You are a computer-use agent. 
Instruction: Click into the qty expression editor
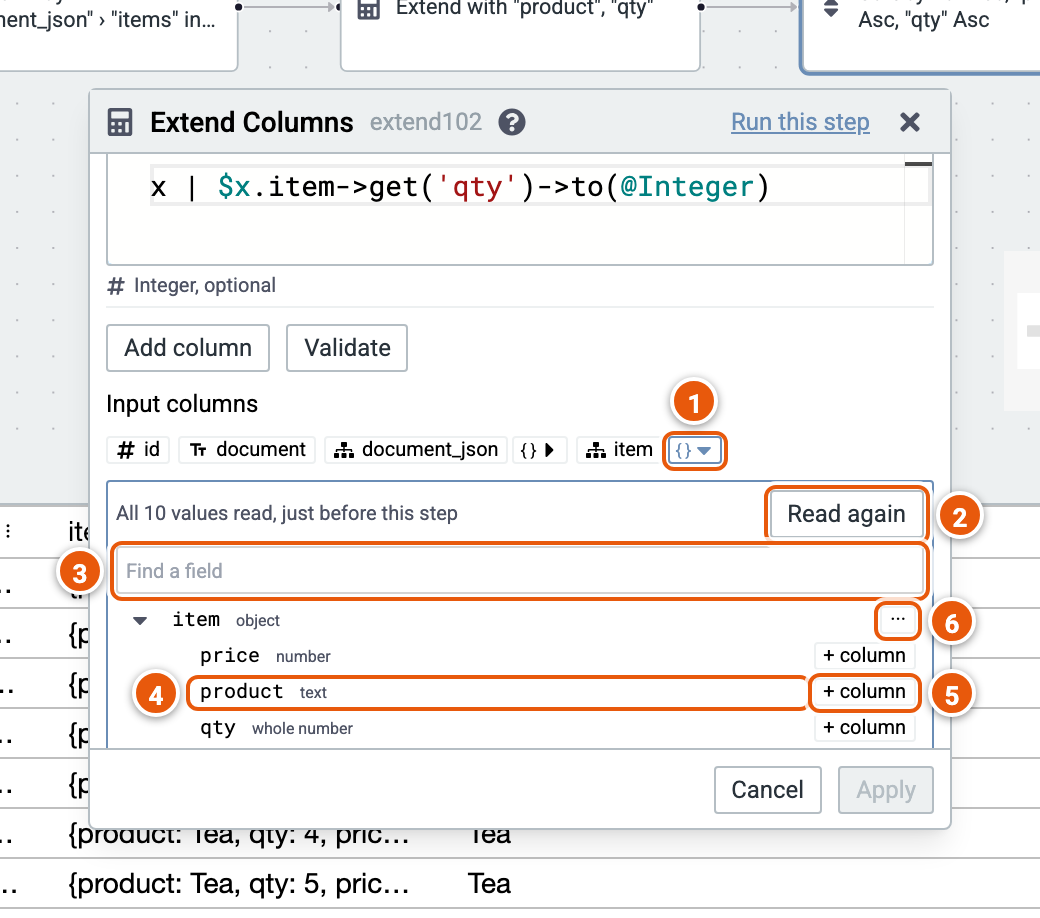[x=519, y=212]
